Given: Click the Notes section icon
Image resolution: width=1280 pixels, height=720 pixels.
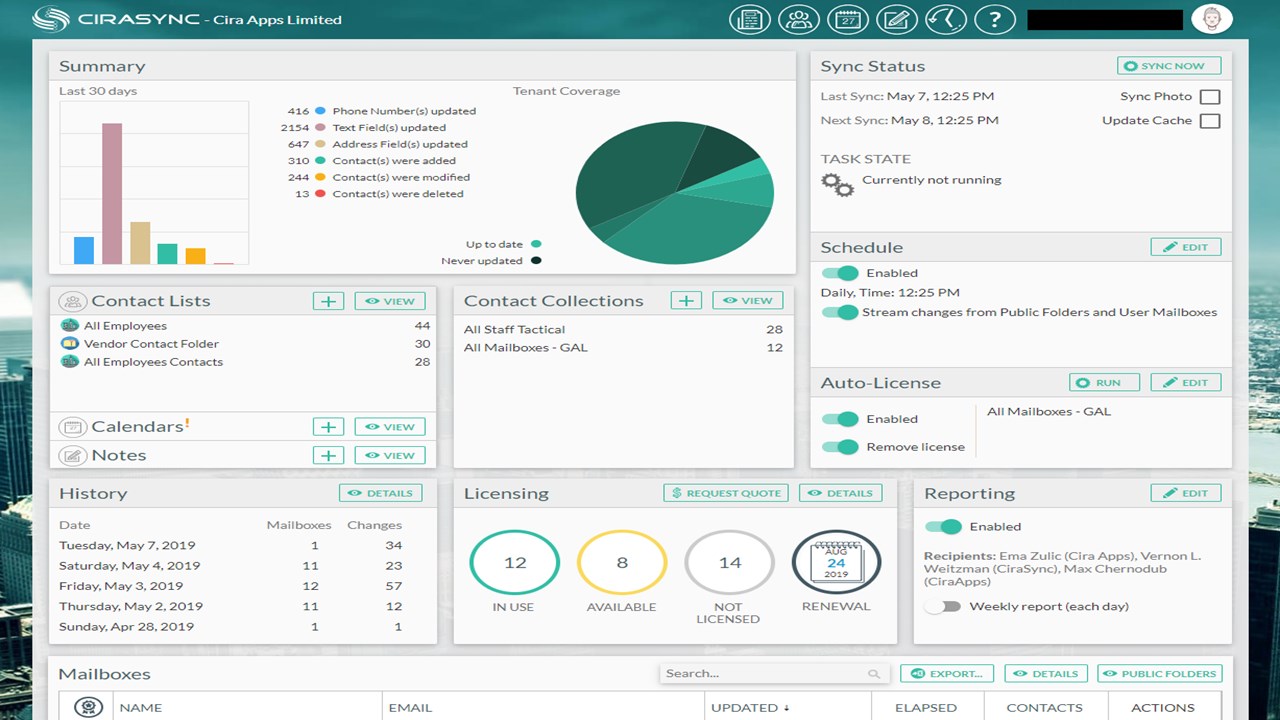Looking at the screenshot, I should (x=72, y=456).
